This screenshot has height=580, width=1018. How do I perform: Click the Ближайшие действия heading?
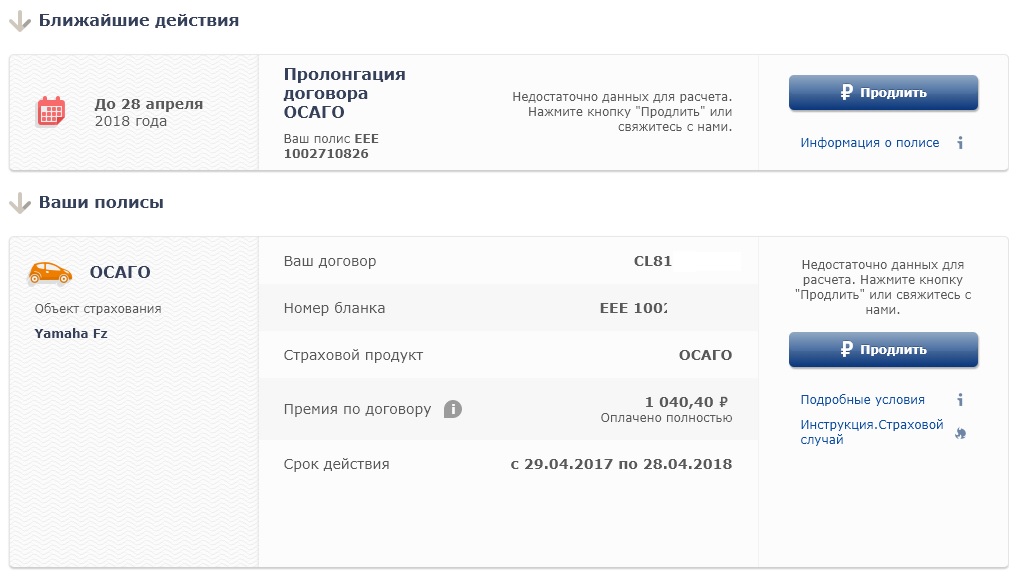click(138, 20)
